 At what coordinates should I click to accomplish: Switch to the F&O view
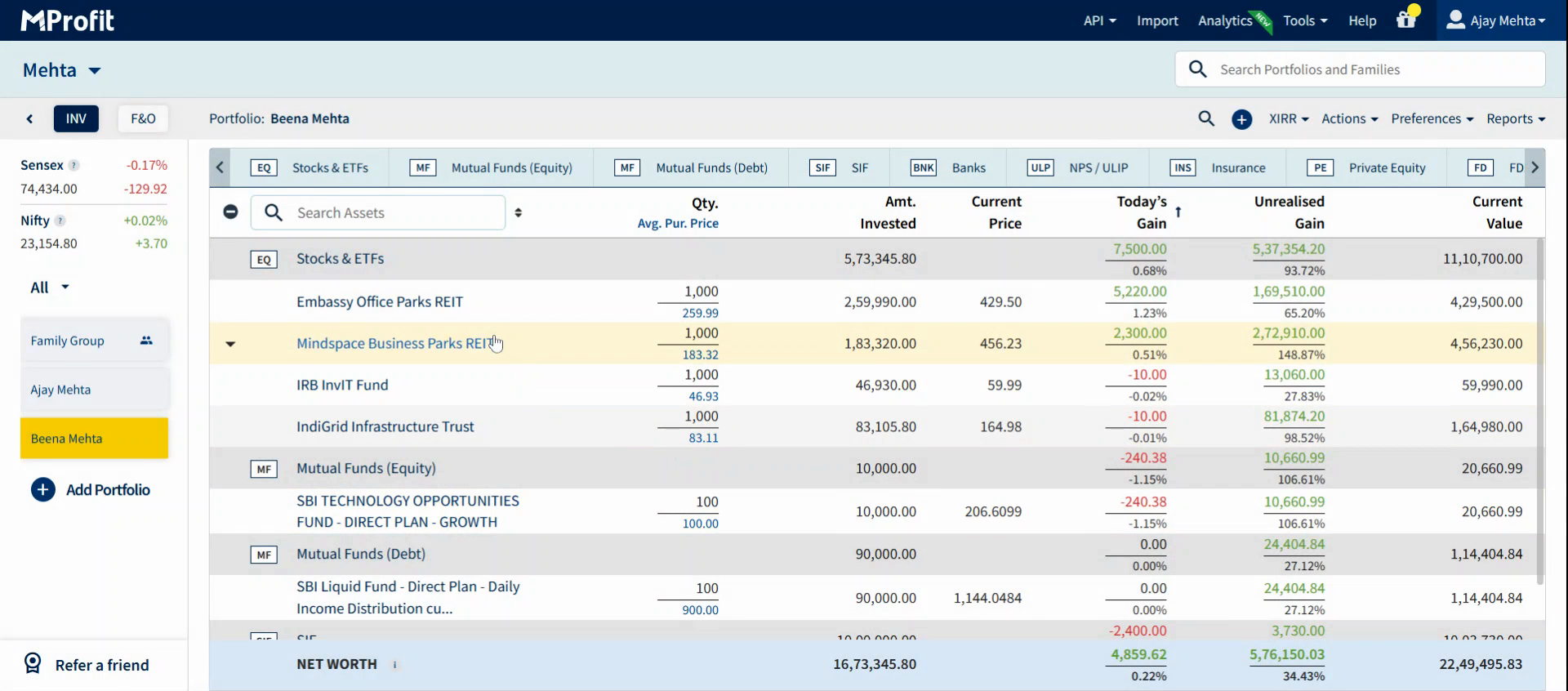pos(143,118)
